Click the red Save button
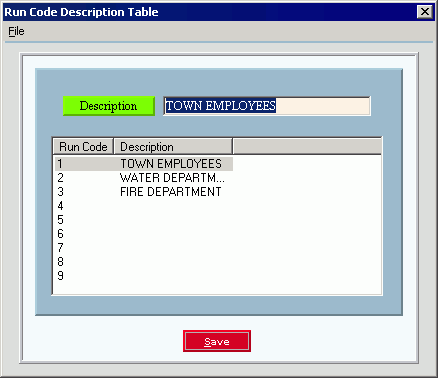Viewport: 438px width, 378px height. coord(217,341)
